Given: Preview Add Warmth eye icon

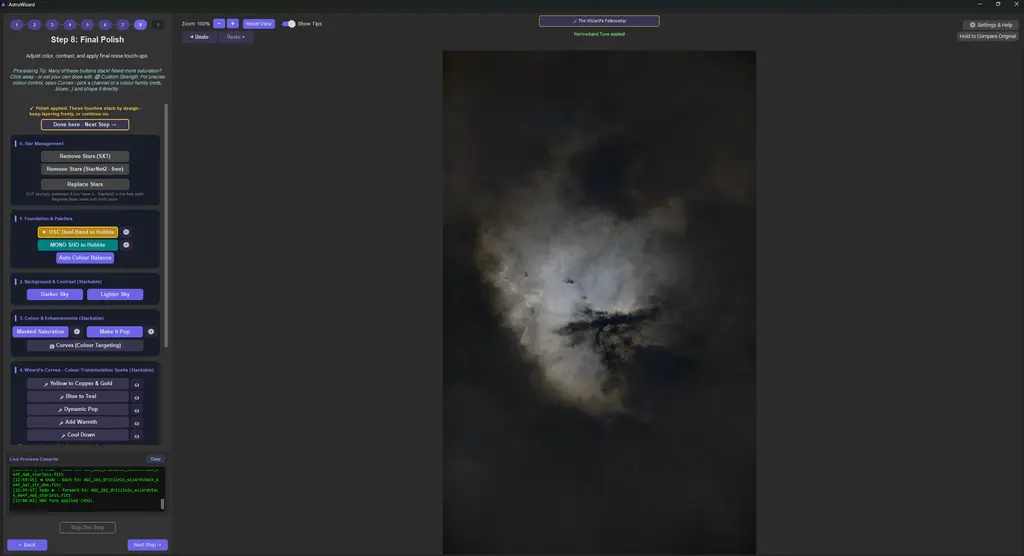Looking at the screenshot, I should click(136, 423).
